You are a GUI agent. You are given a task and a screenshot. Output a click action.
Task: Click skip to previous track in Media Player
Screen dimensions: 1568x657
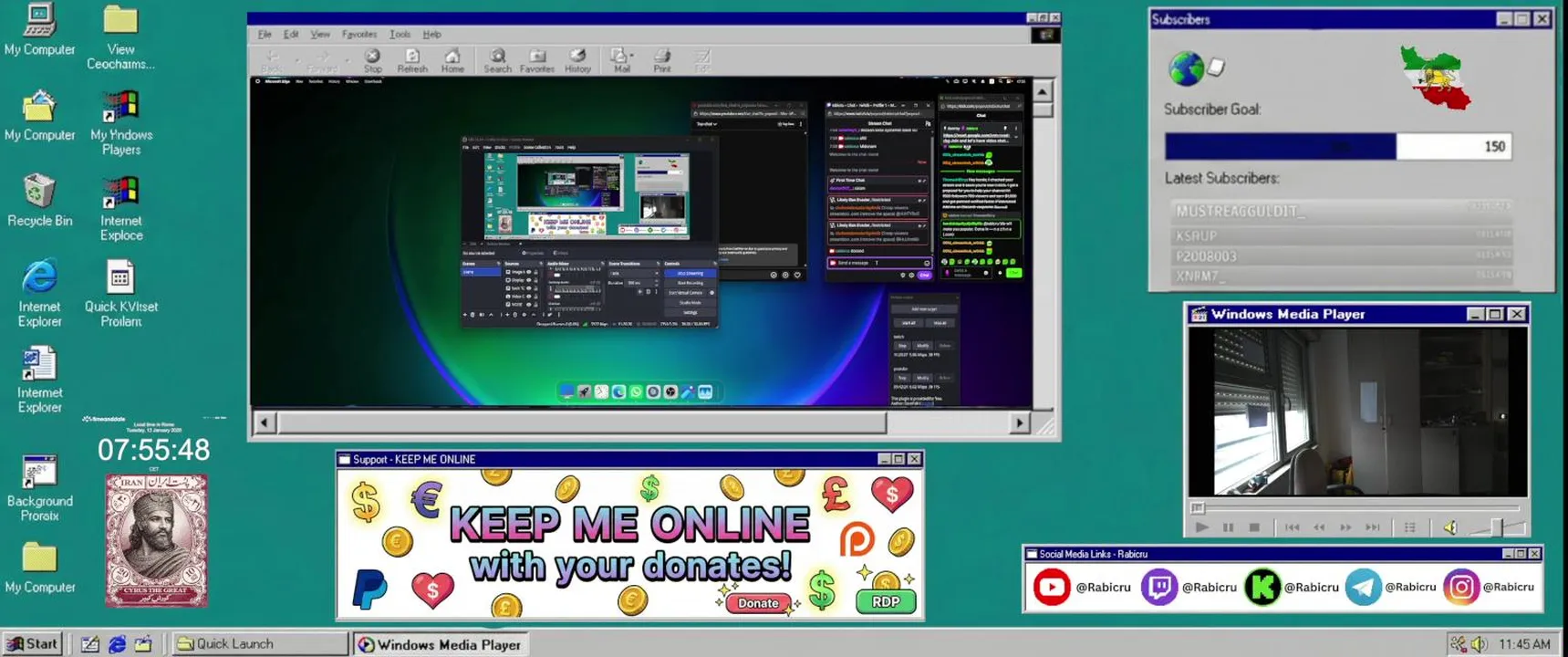click(1292, 527)
